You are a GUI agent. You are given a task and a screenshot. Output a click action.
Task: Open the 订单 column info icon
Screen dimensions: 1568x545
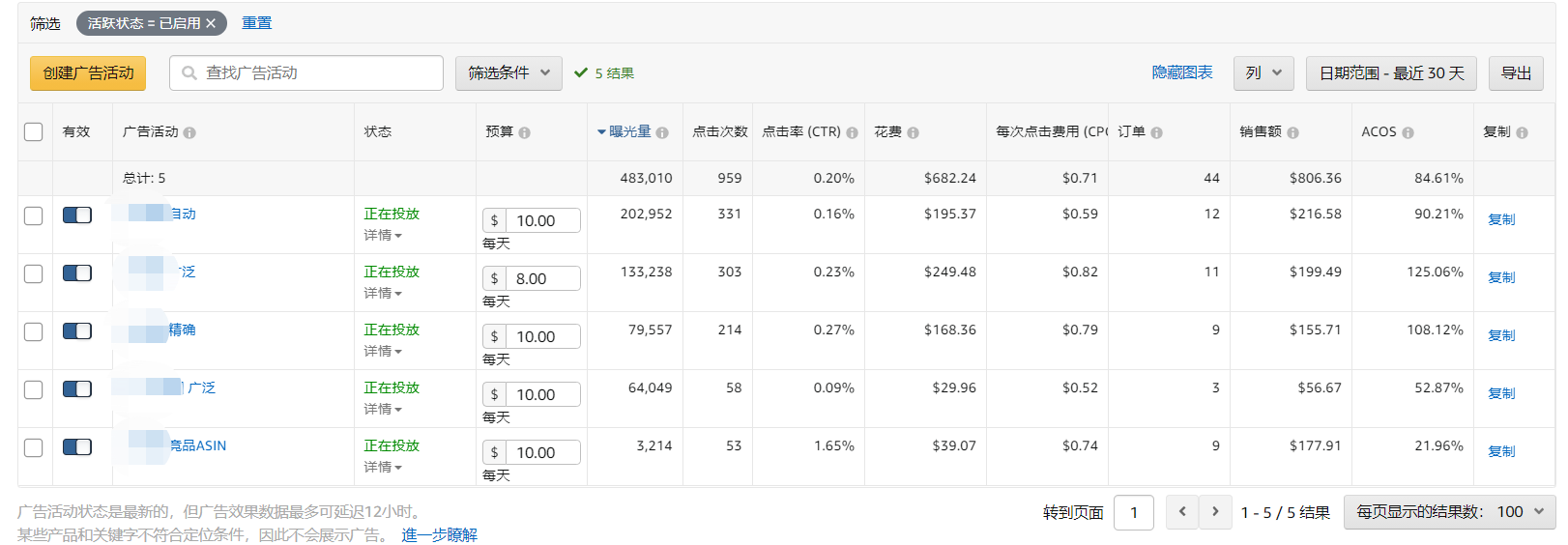click(x=1156, y=132)
